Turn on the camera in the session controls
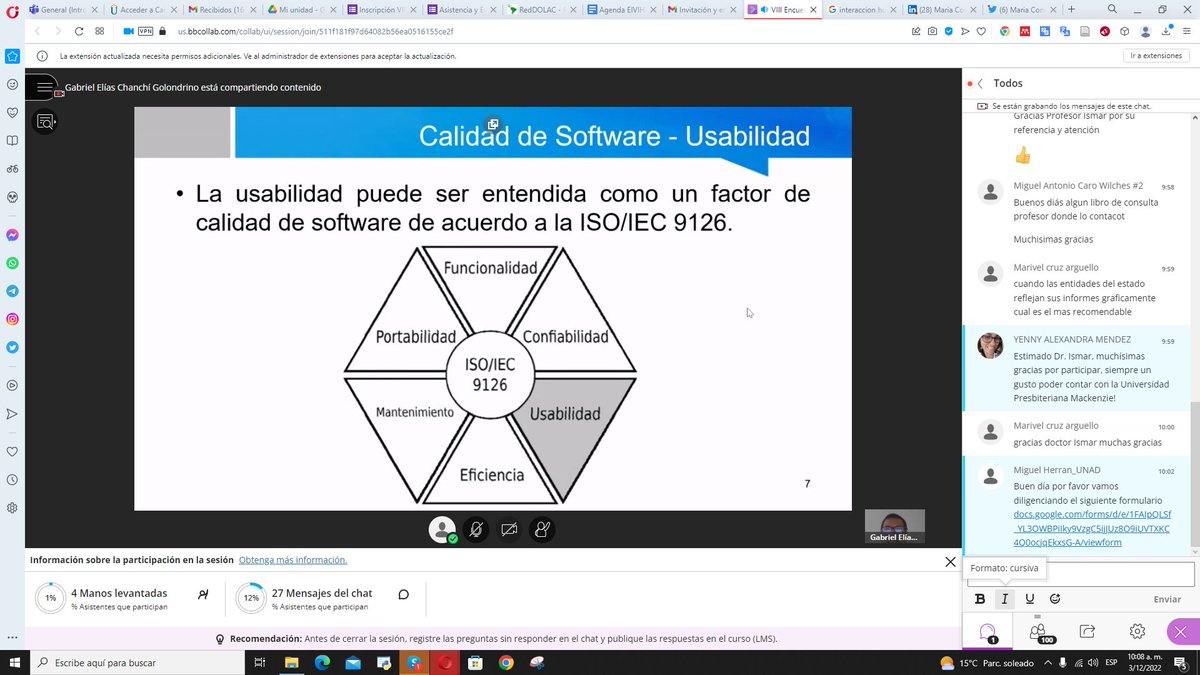The width and height of the screenshot is (1200, 675). [509, 530]
